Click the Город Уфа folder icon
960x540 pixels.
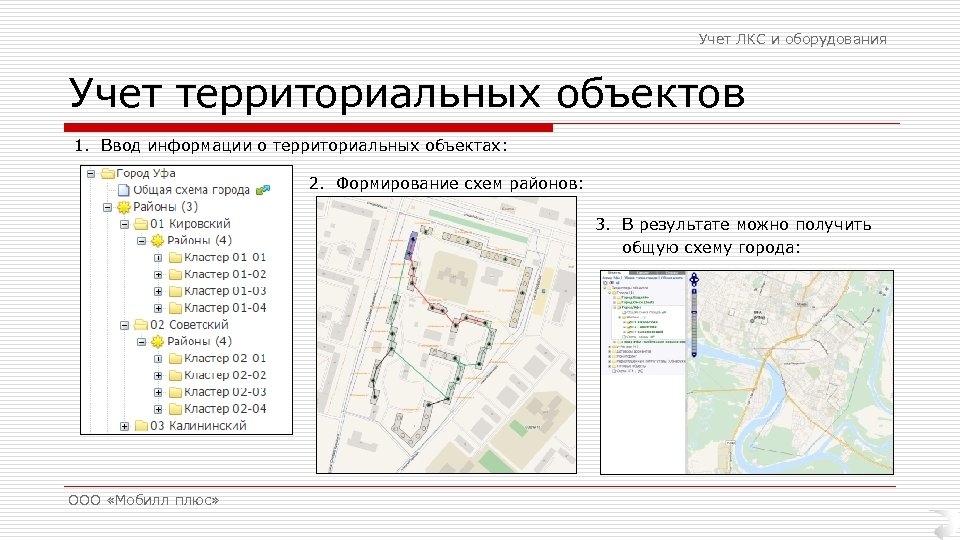(x=108, y=174)
